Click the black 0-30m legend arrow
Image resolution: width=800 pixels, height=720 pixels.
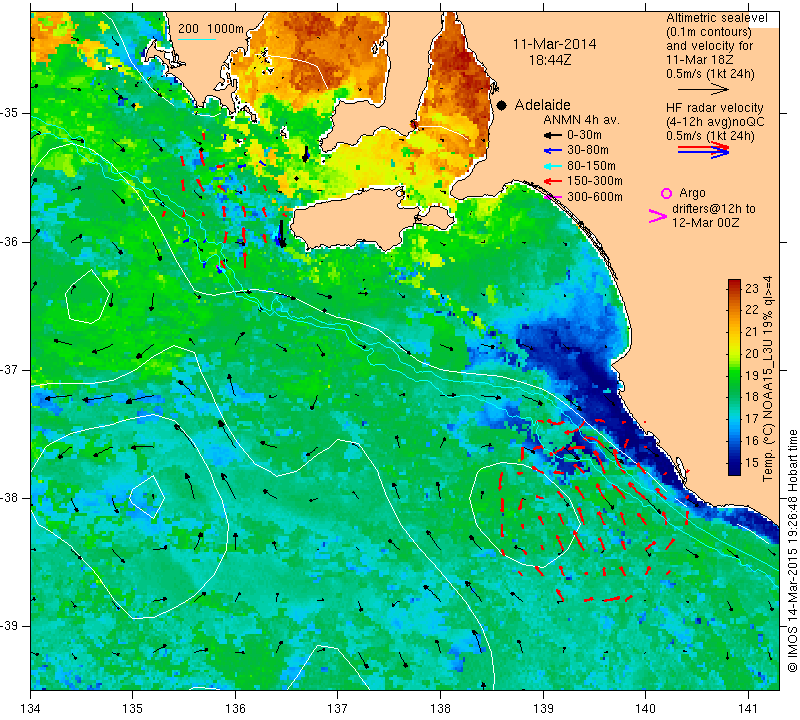pos(552,135)
